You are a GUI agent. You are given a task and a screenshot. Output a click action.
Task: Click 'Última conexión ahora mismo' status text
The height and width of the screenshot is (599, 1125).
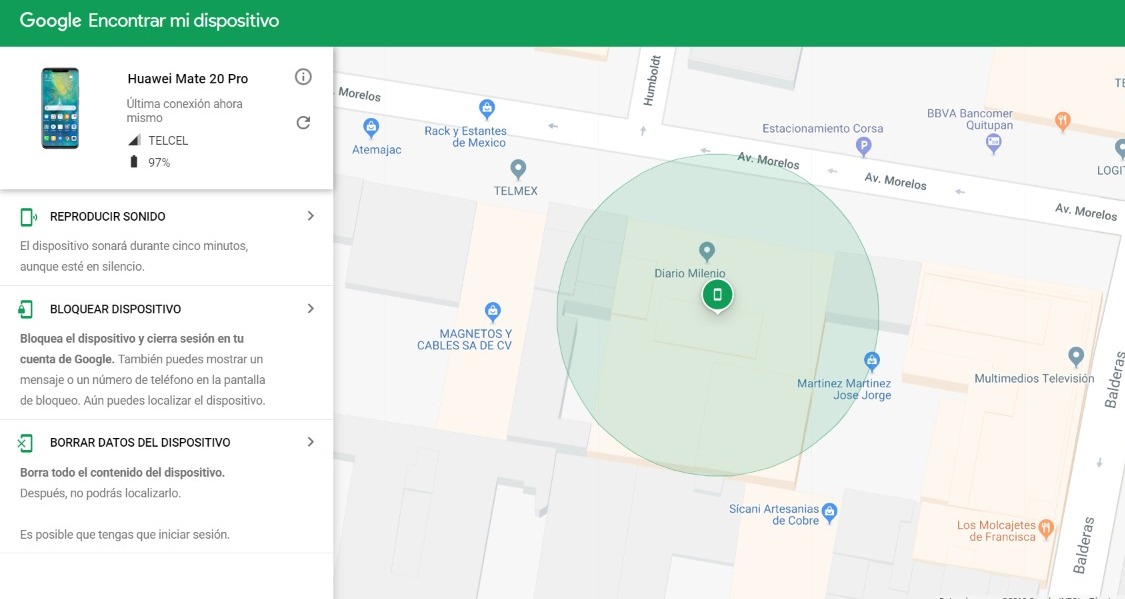184,110
